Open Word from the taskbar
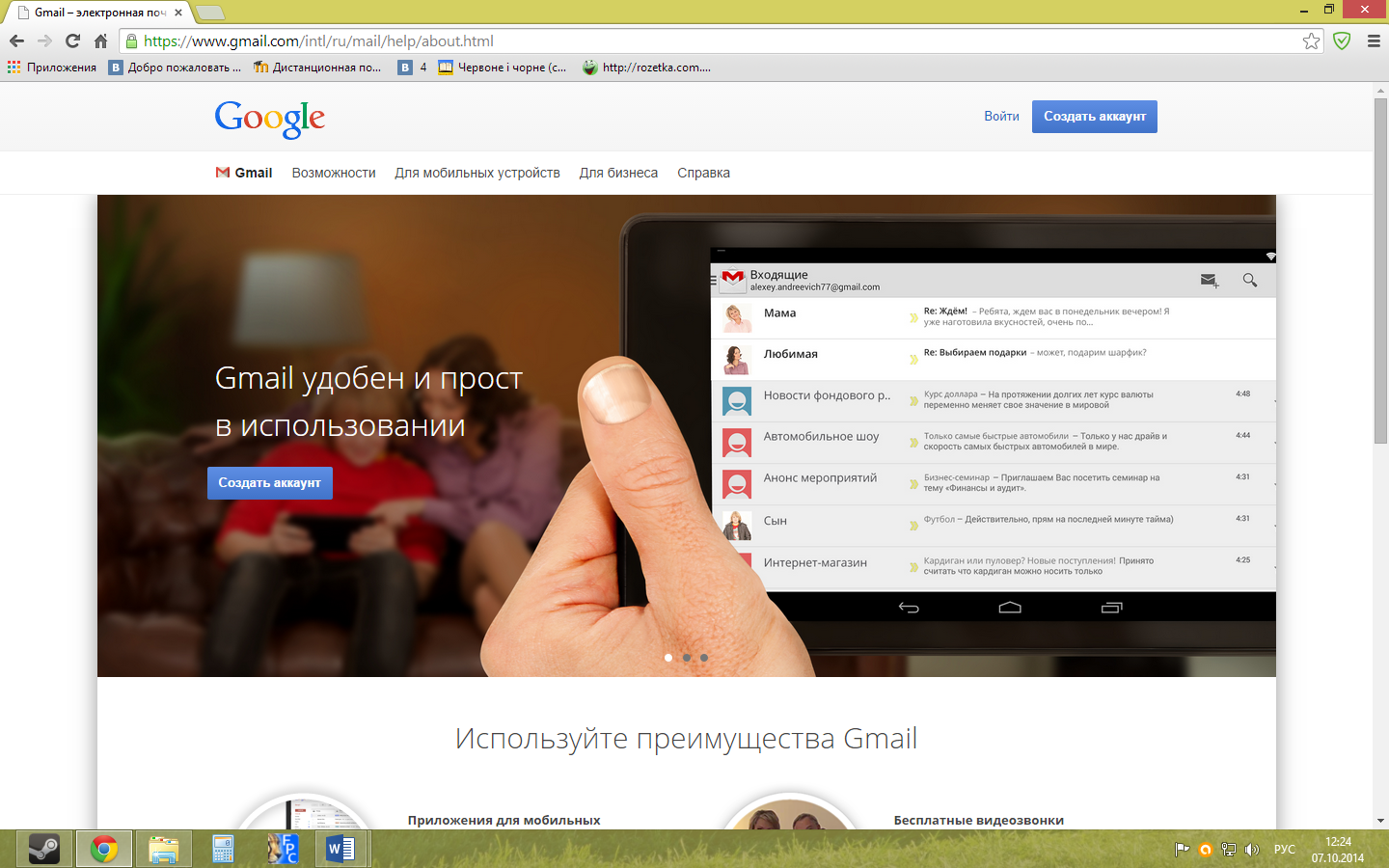The image size is (1389, 868). click(x=340, y=849)
